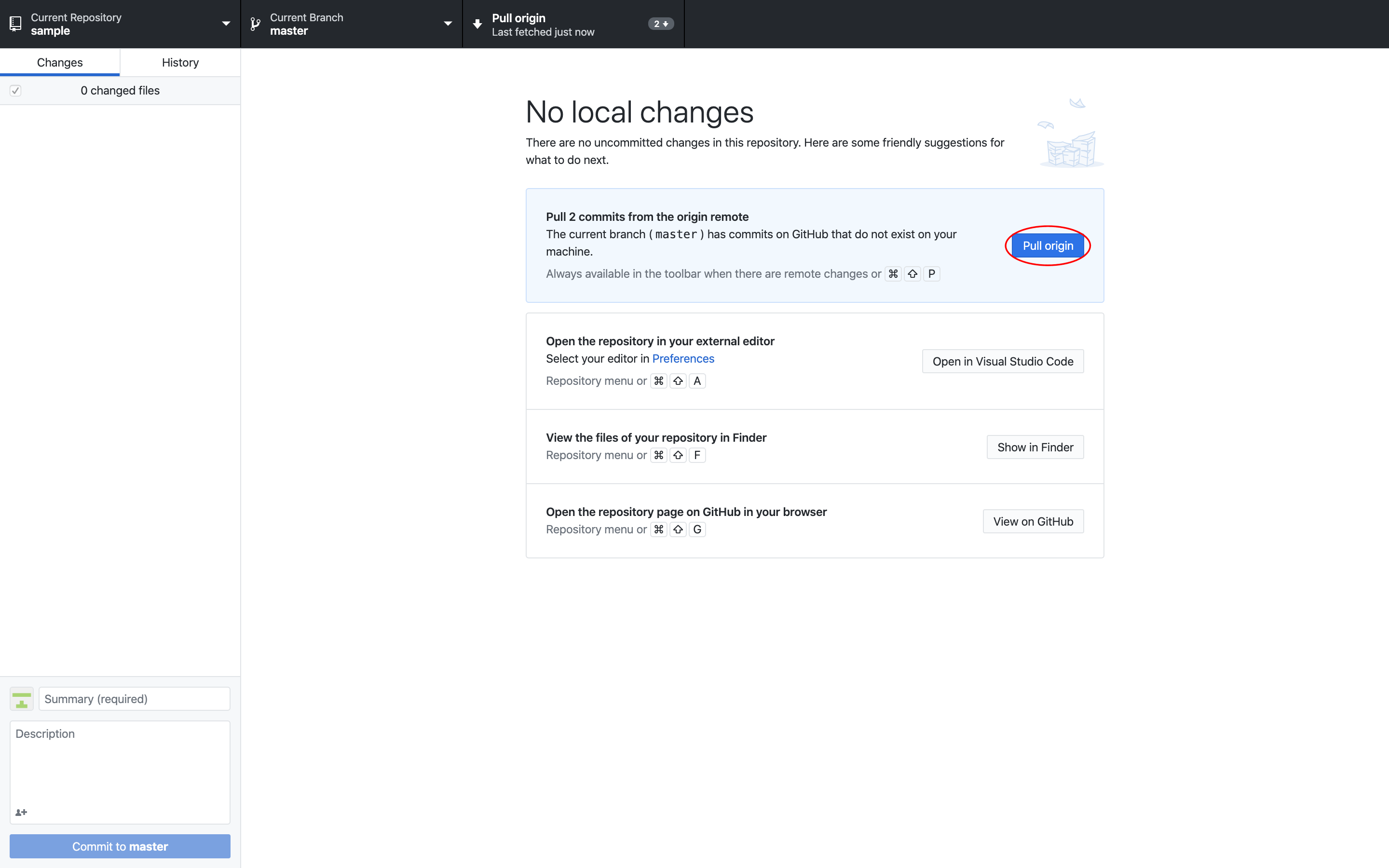The height and width of the screenshot is (868, 1389).
Task: Click the git branch icon
Action: tap(256, 24)
